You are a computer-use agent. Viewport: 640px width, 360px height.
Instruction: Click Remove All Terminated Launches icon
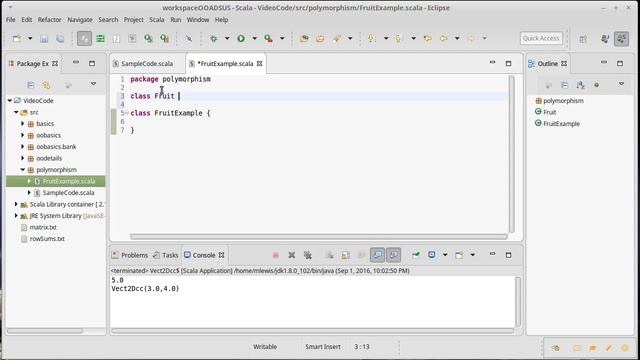(308, 255)
